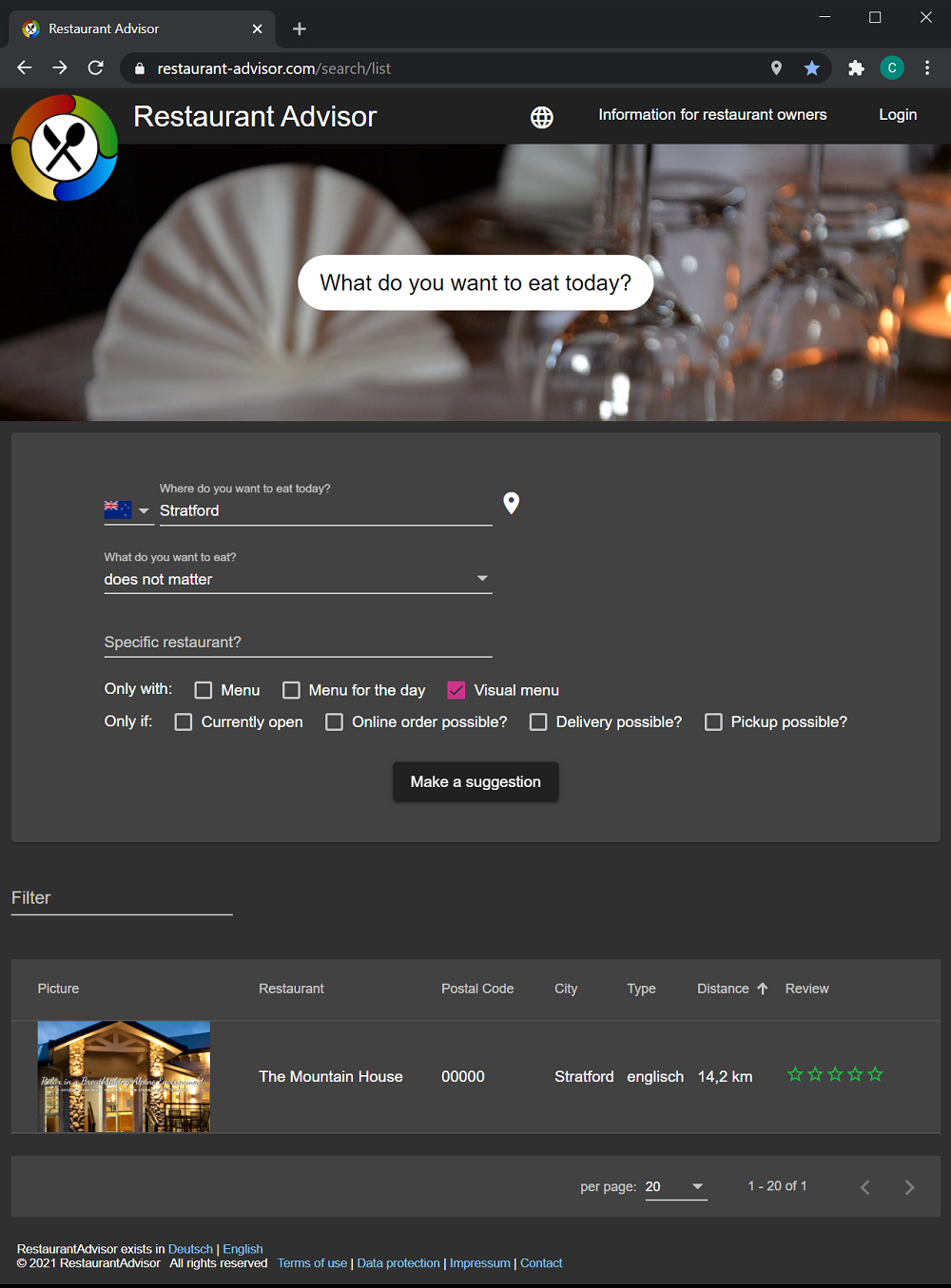Click the Restaurant Advisor logo
Image resolution: width=951 pixels, height=1288 pixels.
pyautogui.click(x=65, y=148)
